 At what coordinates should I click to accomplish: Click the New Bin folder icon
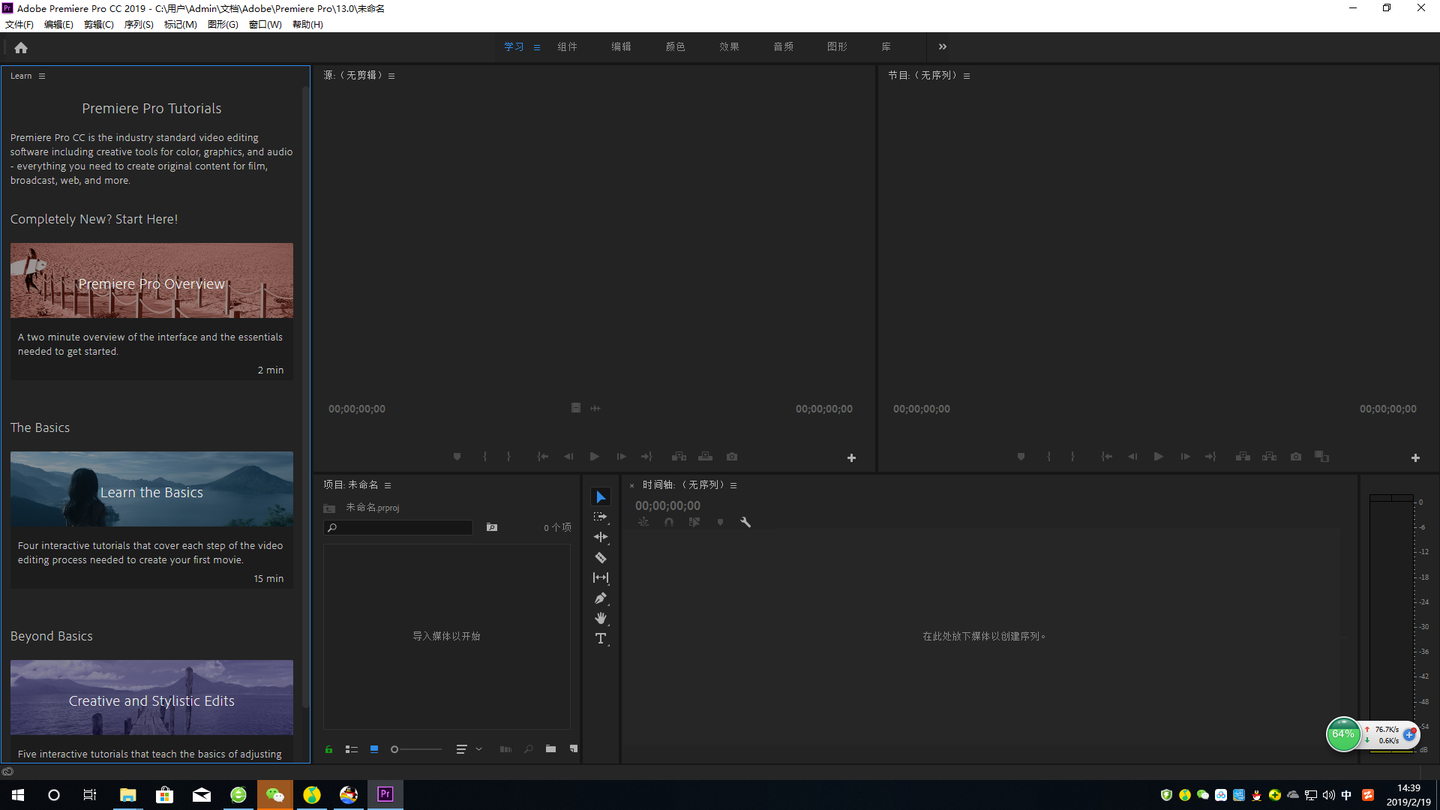[551, 749]
